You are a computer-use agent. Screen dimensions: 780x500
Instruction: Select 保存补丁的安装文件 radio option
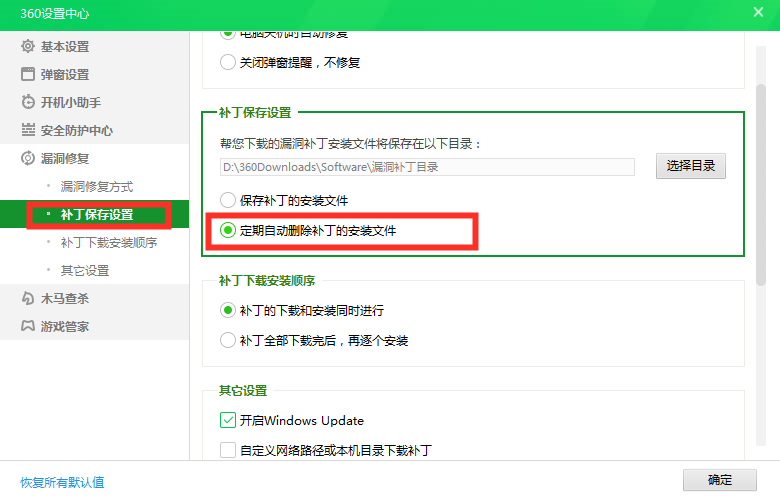[x=228, y=200]
